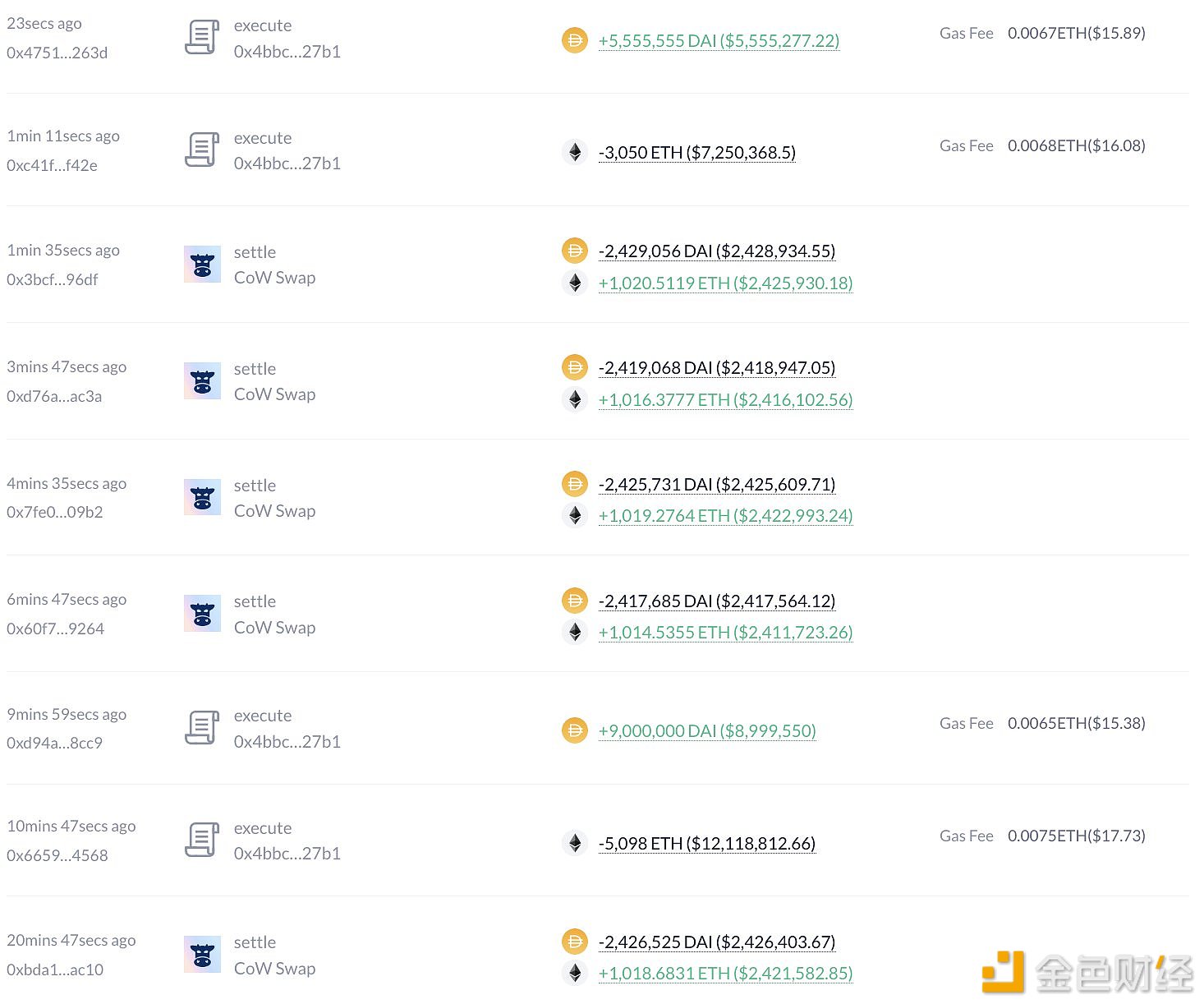
Task: Click the contract script icon for transaction 0x6659...4568
Action: click(x=202, y=841)
